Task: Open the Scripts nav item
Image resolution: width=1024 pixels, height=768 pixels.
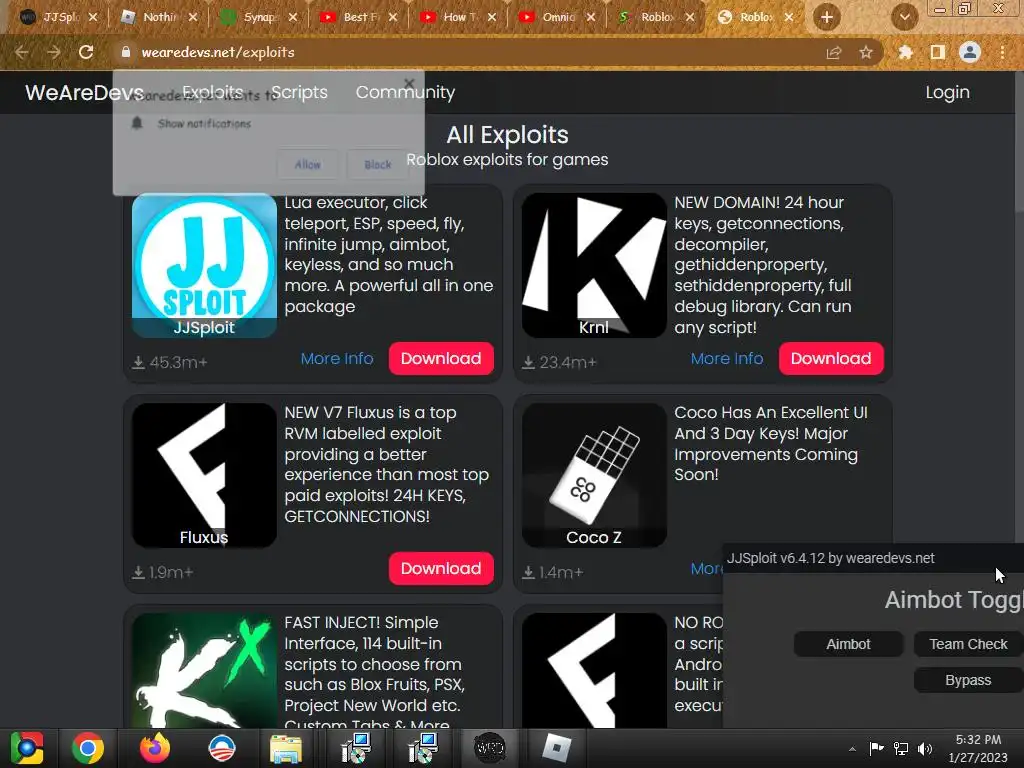Action: point(299,92)
